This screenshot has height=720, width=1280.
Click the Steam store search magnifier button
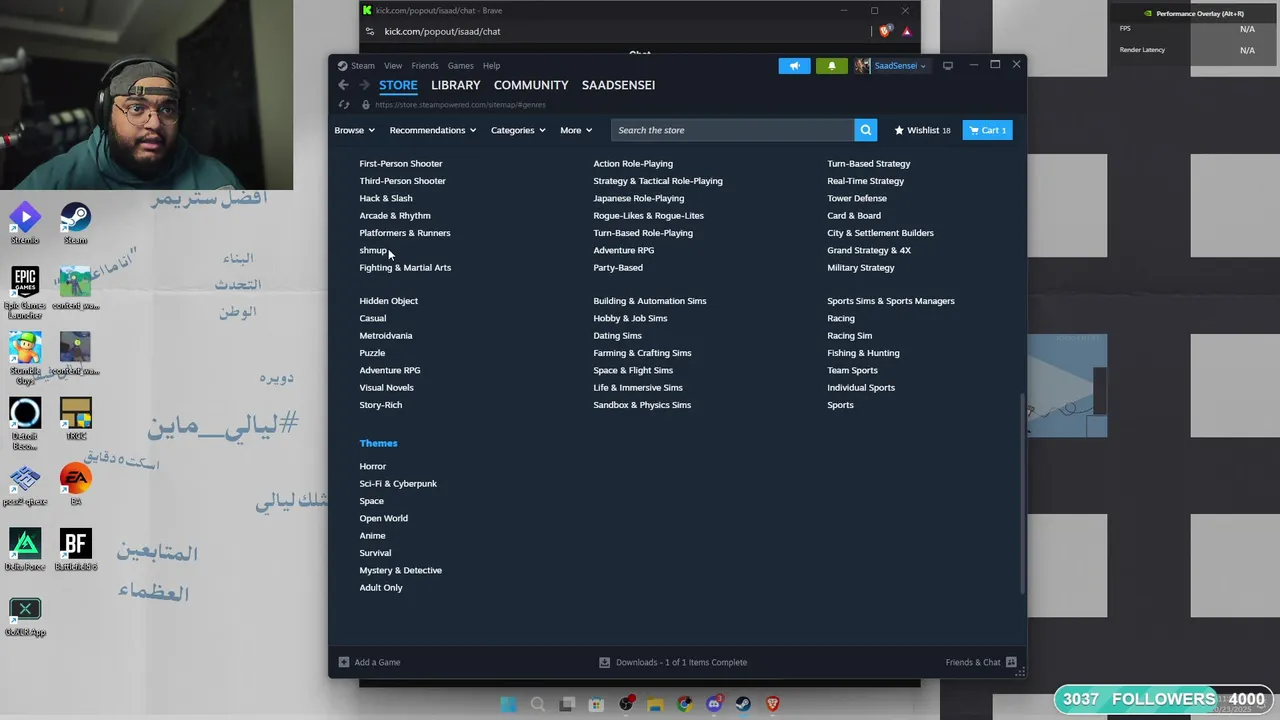pyautogui.click(x=866, y=130)
